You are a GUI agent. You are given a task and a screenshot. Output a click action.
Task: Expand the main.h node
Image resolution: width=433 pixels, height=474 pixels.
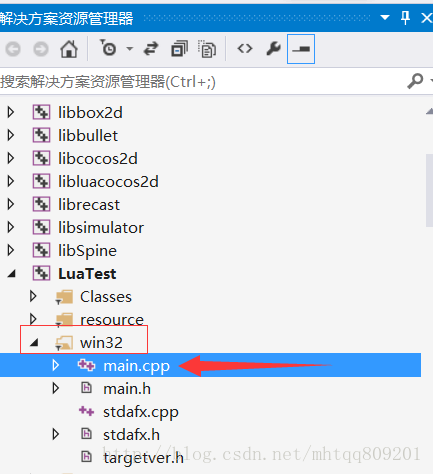click(x=56, y=388)
